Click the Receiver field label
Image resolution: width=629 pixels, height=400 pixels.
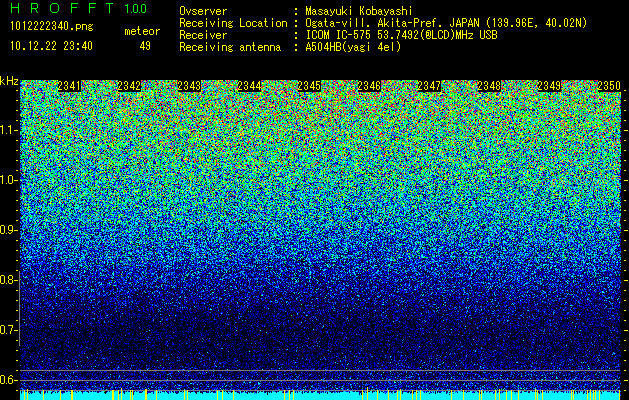(203, 35)
